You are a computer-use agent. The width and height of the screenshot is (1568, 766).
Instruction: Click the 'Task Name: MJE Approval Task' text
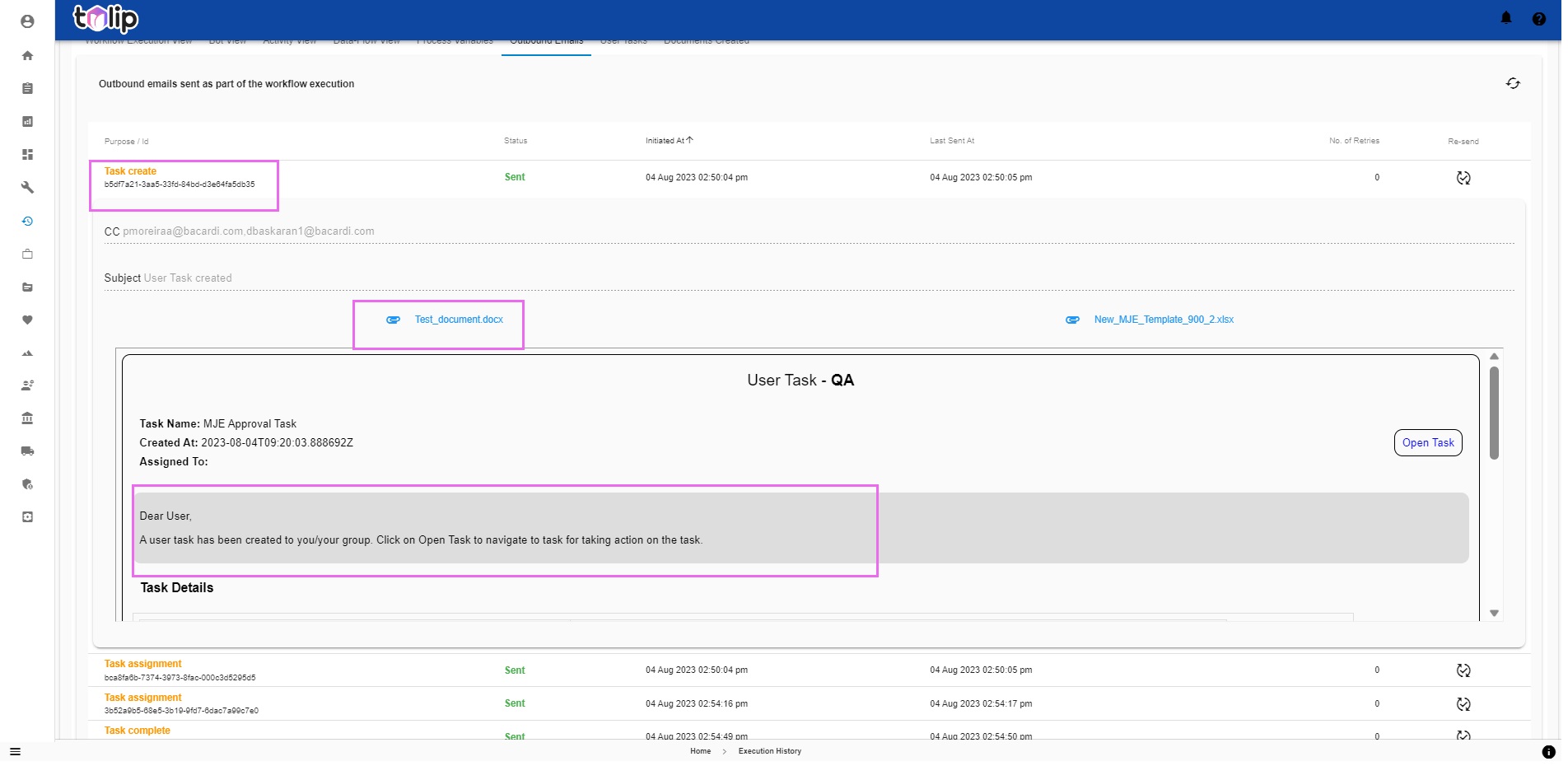(218, 424)
